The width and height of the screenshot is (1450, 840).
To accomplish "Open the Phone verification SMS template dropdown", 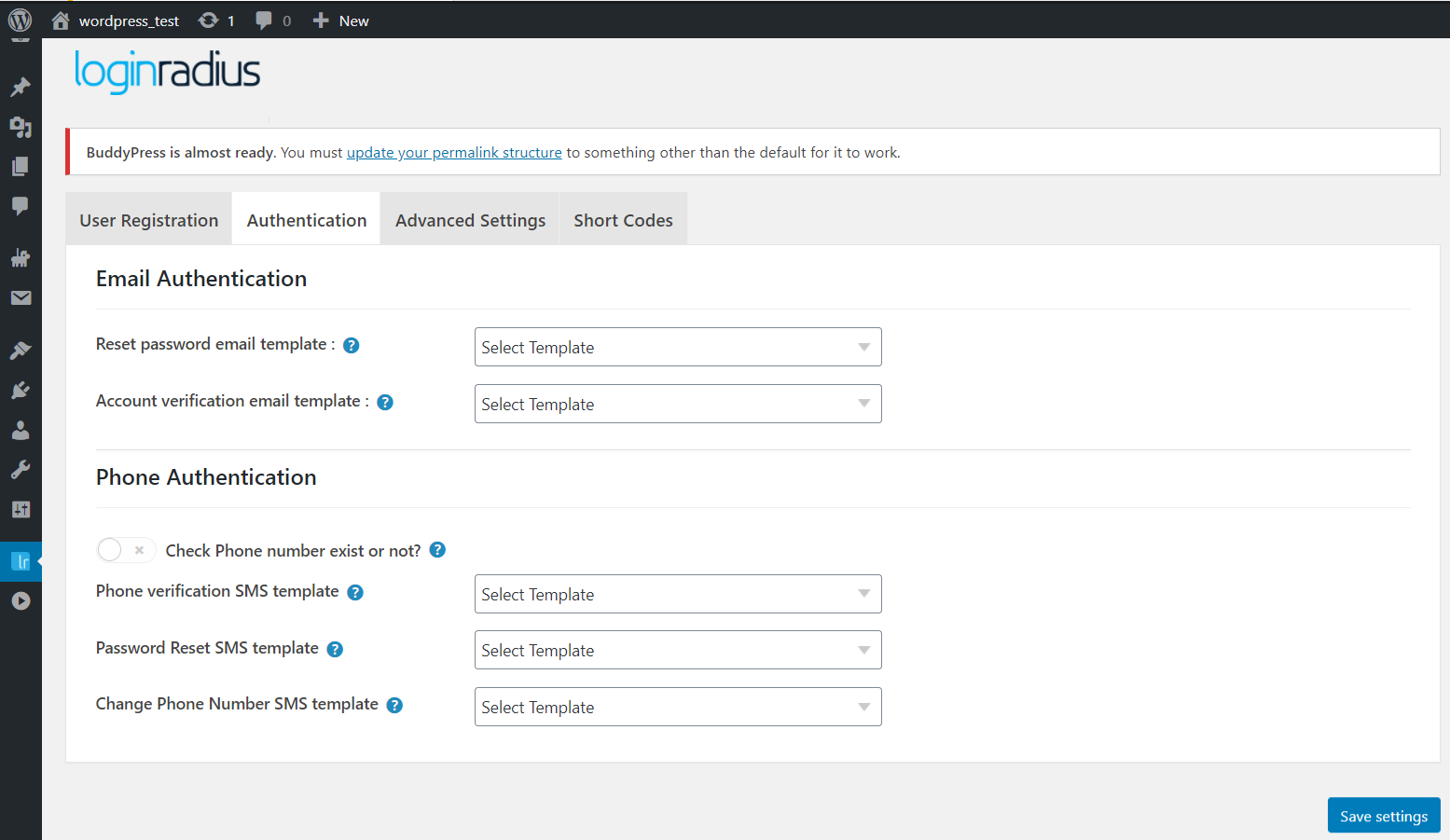I will (677, 594).
